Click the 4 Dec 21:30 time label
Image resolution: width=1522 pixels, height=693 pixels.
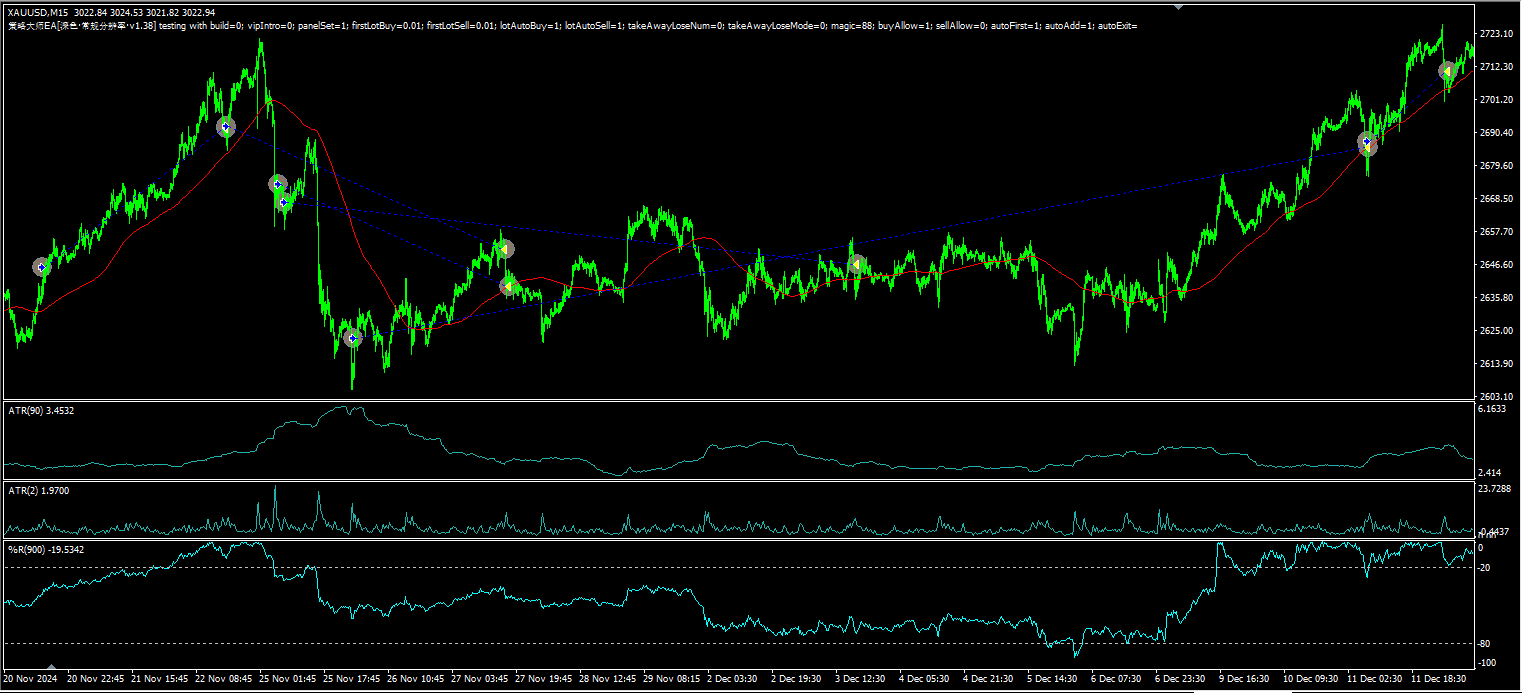(990, 678)
